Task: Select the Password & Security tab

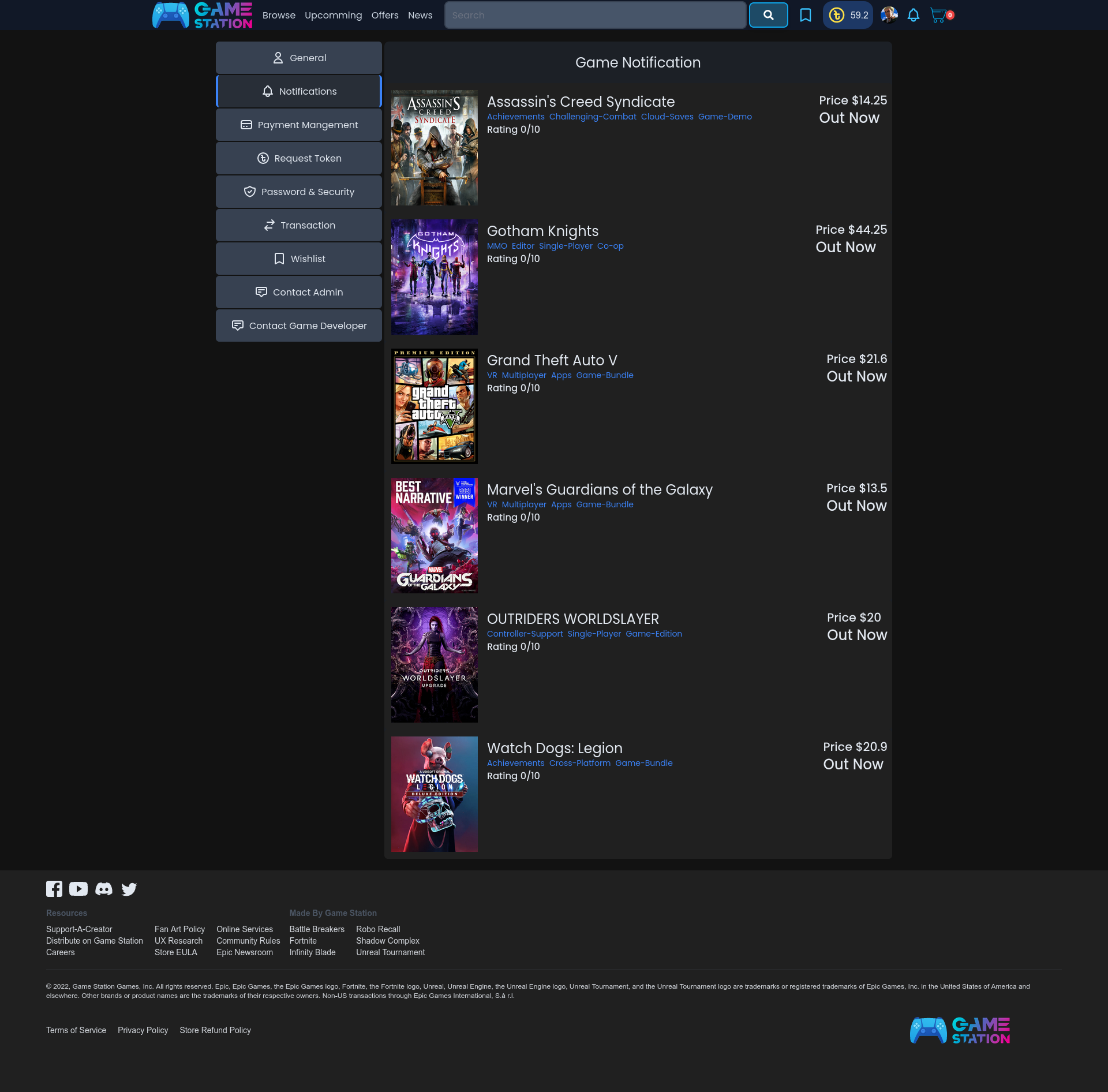Action: tap(299, 192)
